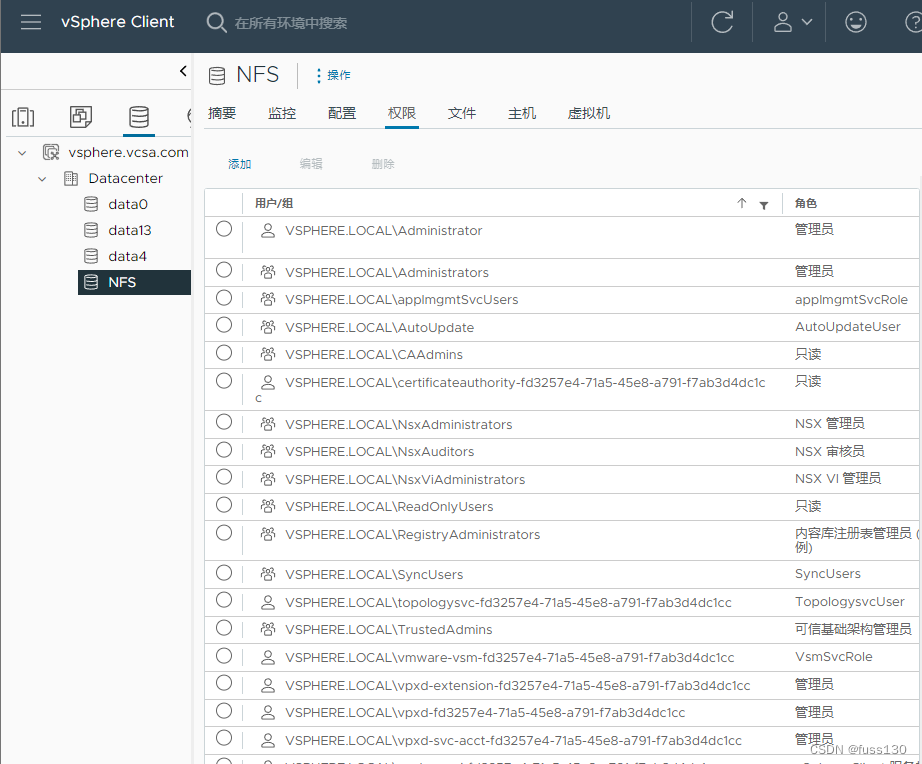Select radio for certificateauthority row

click(x=223, y=381)
